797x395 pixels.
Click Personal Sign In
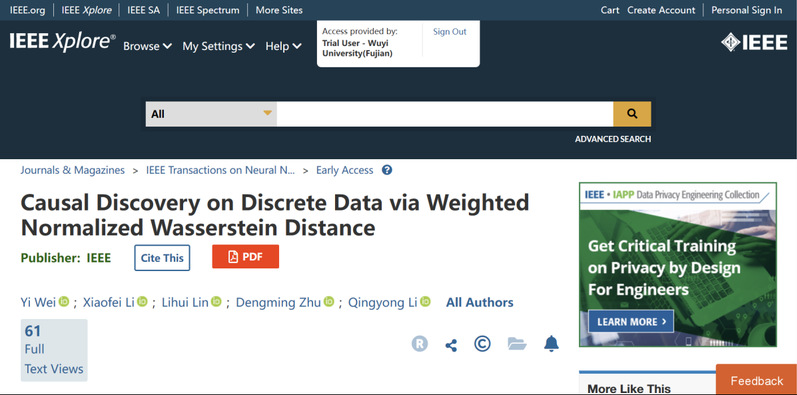(x=747, y=10)
